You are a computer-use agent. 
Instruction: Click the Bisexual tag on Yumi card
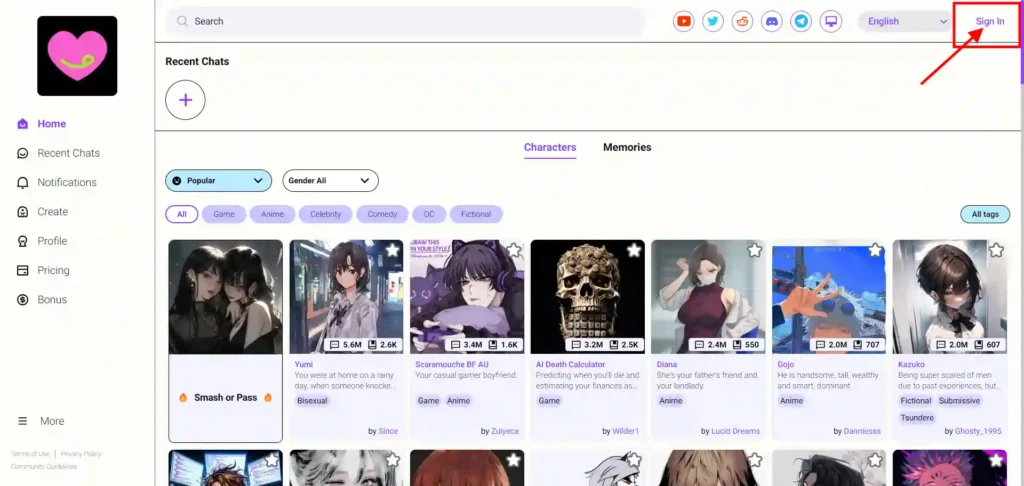click(x=312, y=400)
